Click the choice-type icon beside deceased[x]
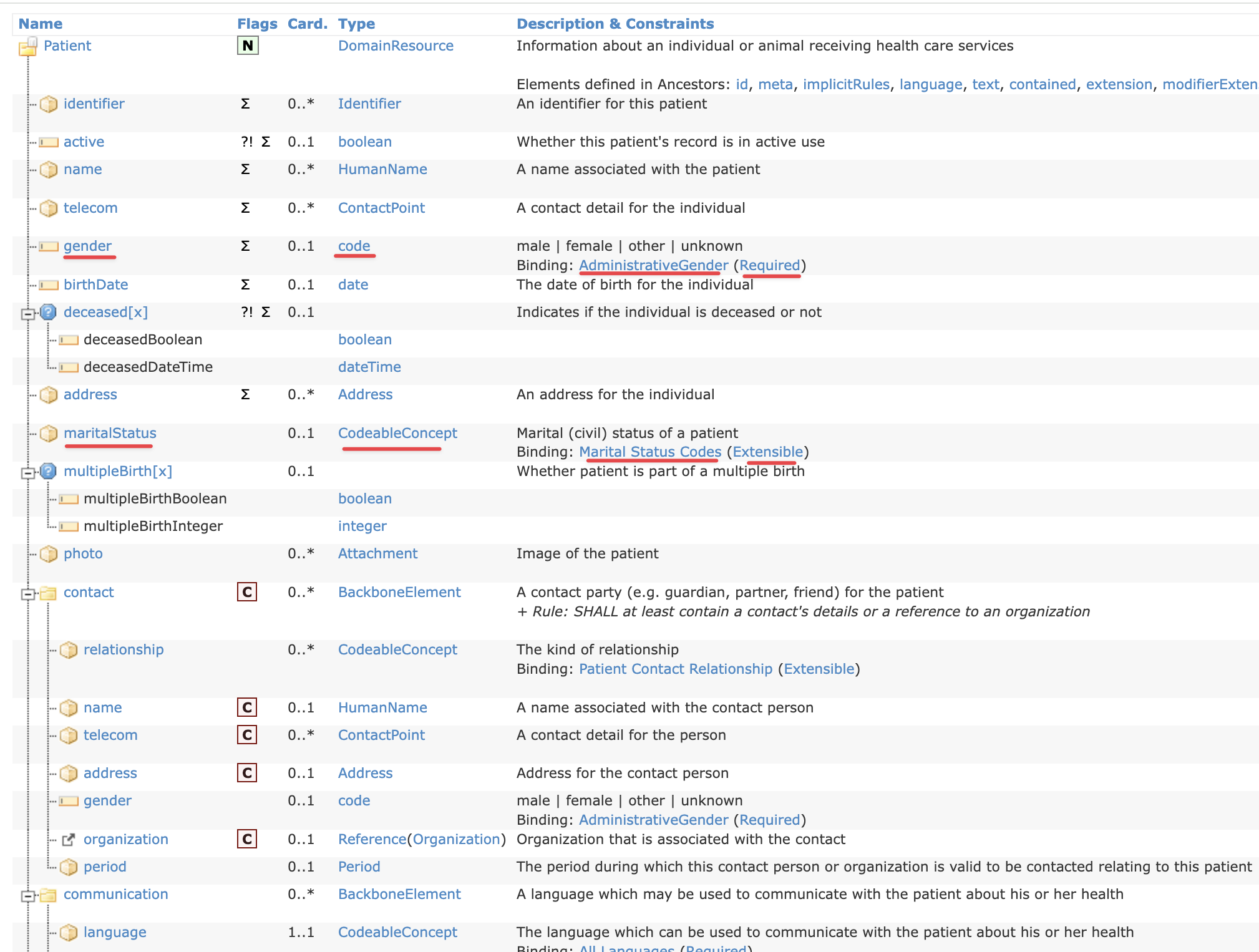 (49, 312)
